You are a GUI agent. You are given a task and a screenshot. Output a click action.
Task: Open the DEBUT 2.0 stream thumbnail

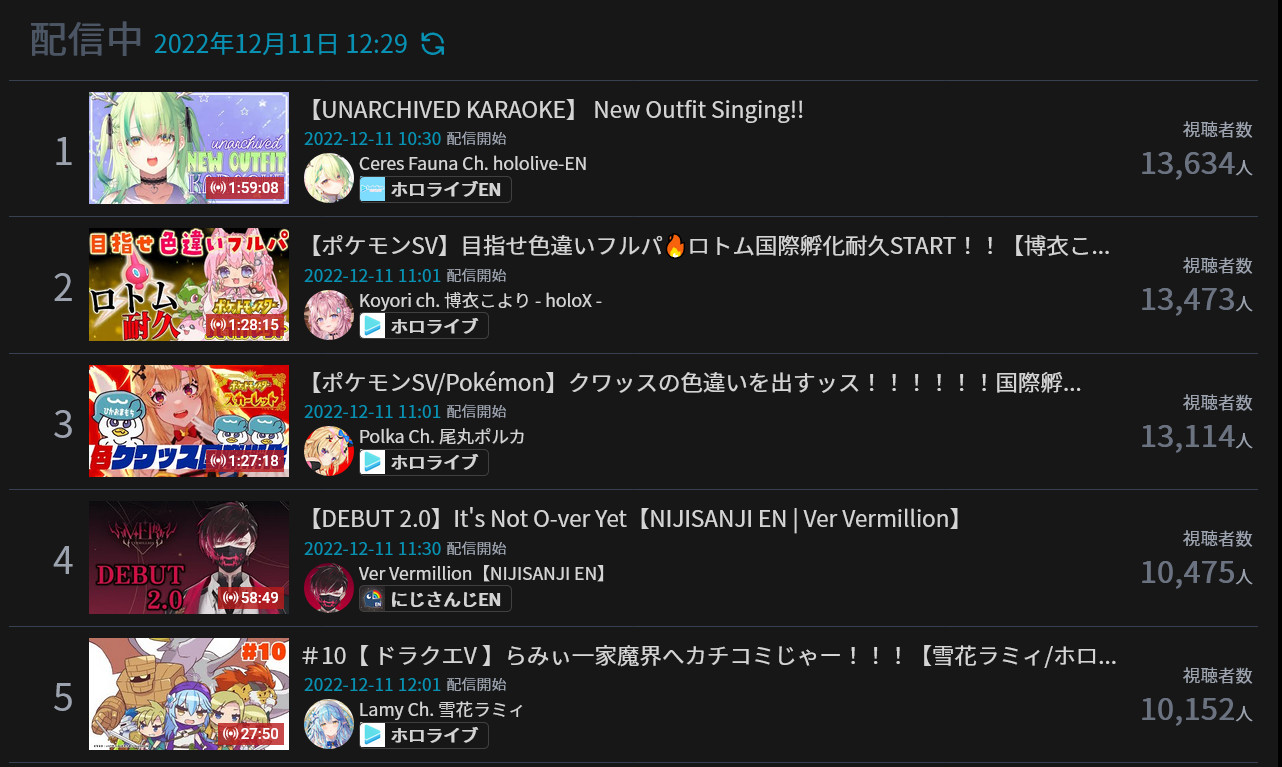[x=189, y=557]
